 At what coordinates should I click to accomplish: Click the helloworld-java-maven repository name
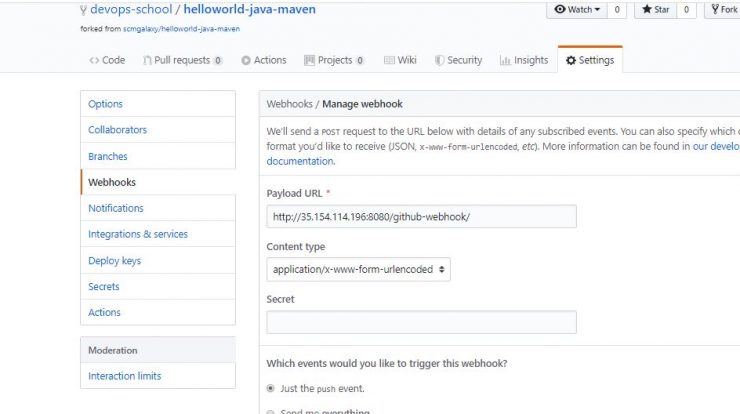(x=249, y=9)
